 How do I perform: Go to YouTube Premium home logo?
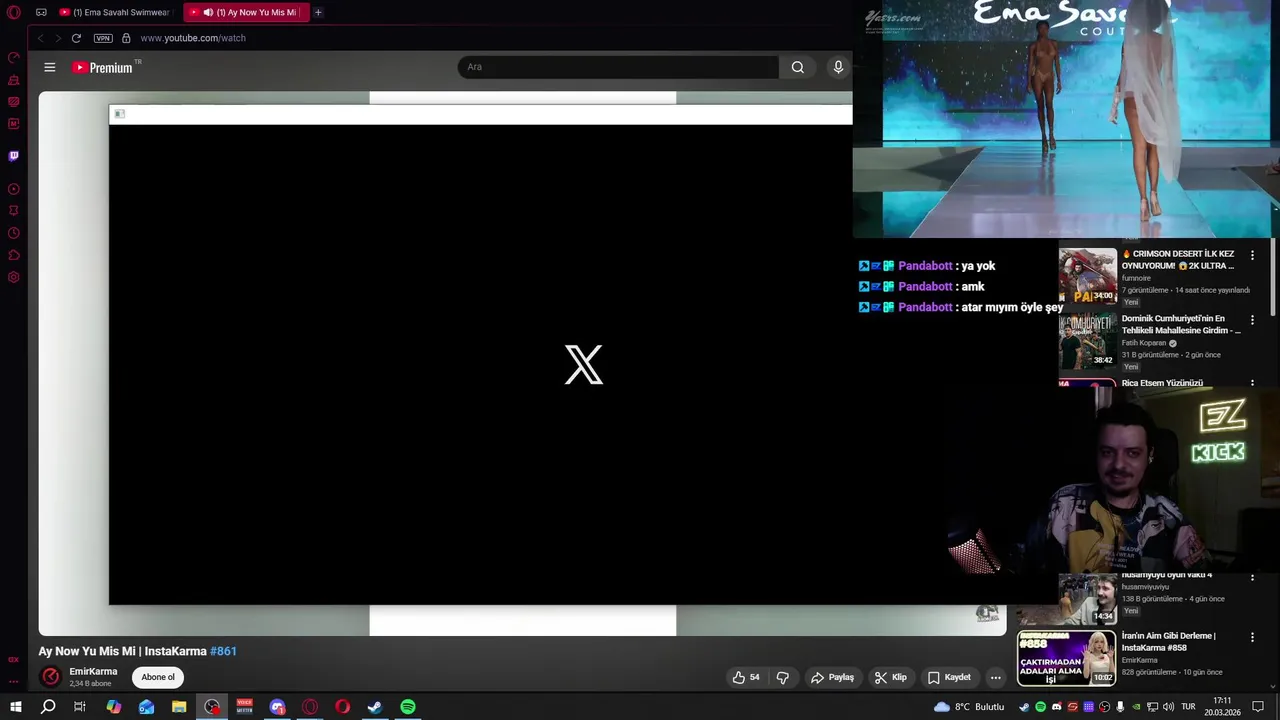tap(102, 67)
